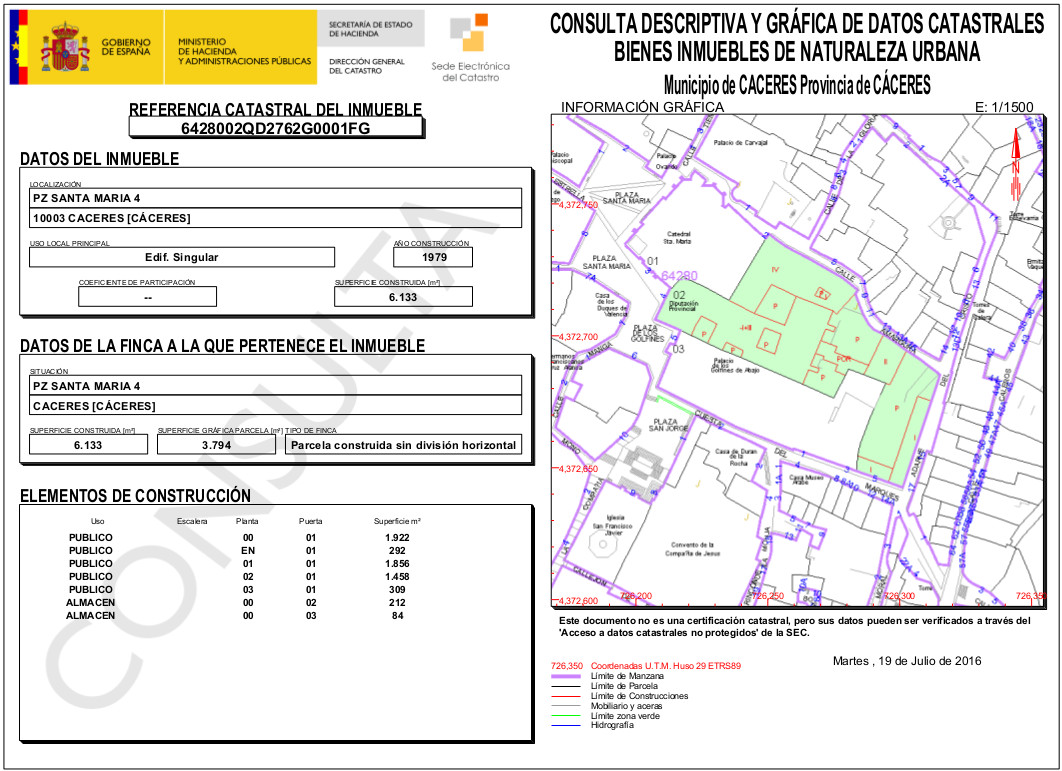Click the cadastral reference 6428002QD2762G0001FG box
Viewport: 1062px width, 771px height.
(276, 128)
